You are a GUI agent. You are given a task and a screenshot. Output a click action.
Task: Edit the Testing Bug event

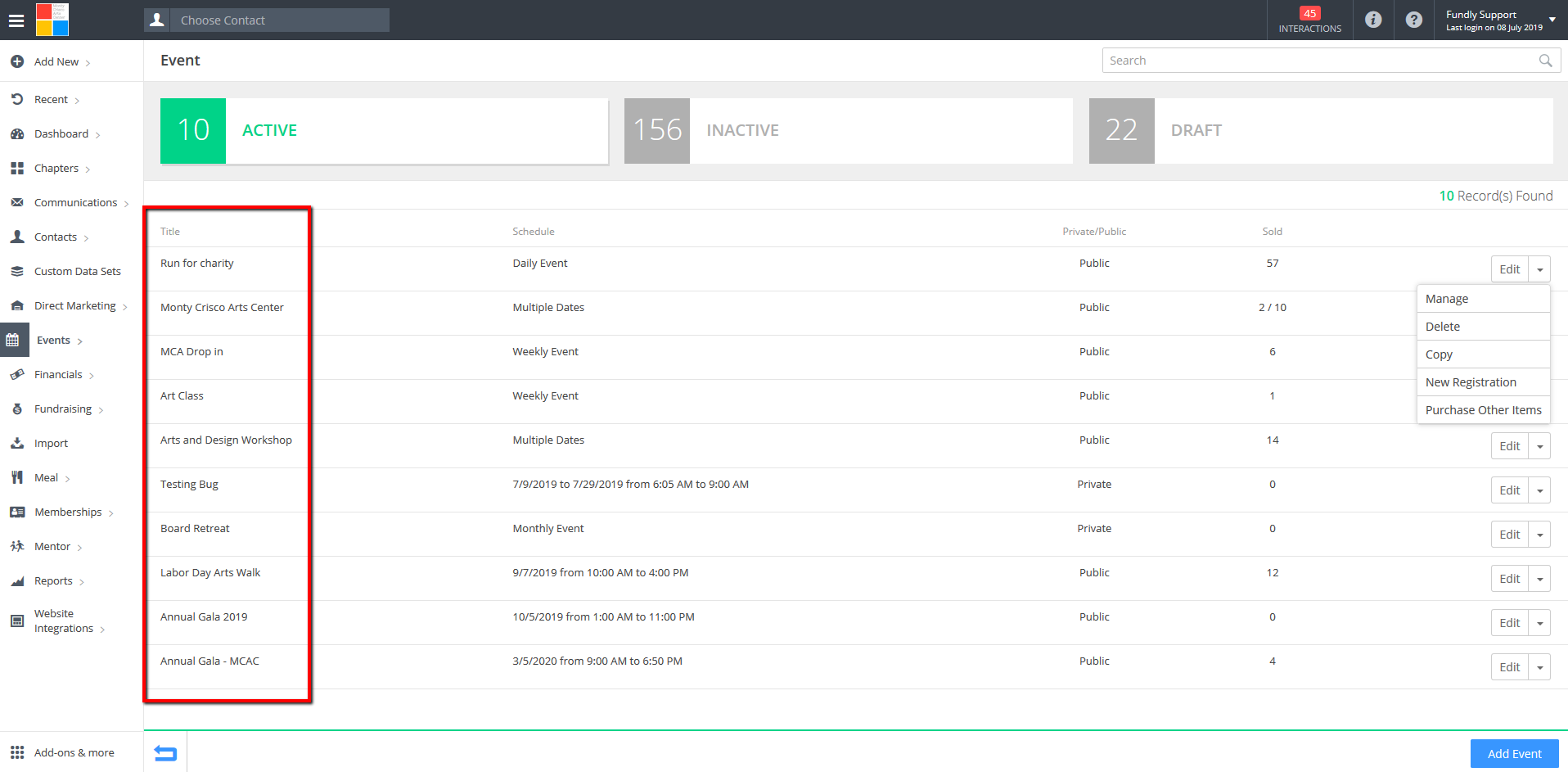click(1509, 490)
